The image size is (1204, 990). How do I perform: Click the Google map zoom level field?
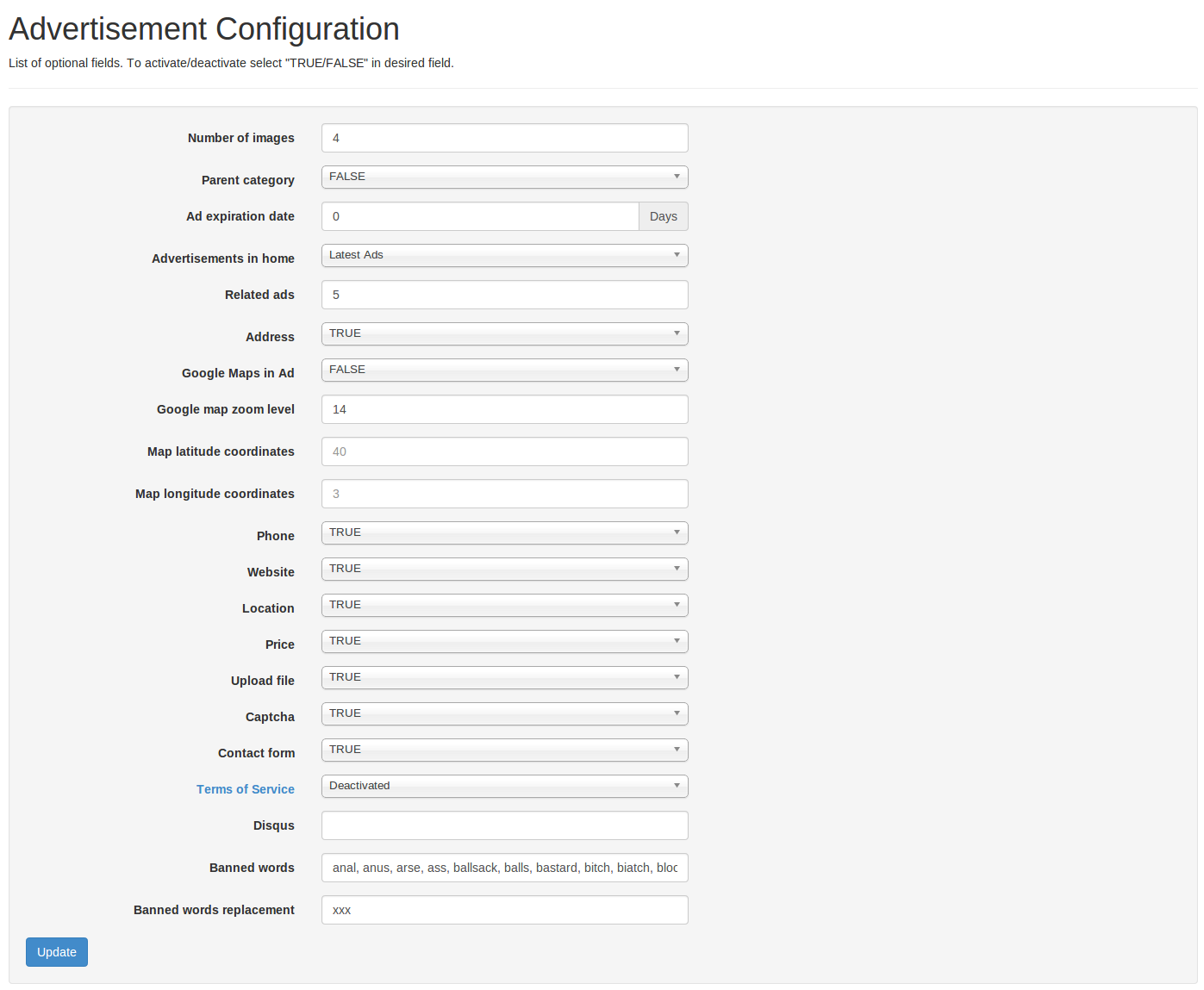(x=504, y=409)
